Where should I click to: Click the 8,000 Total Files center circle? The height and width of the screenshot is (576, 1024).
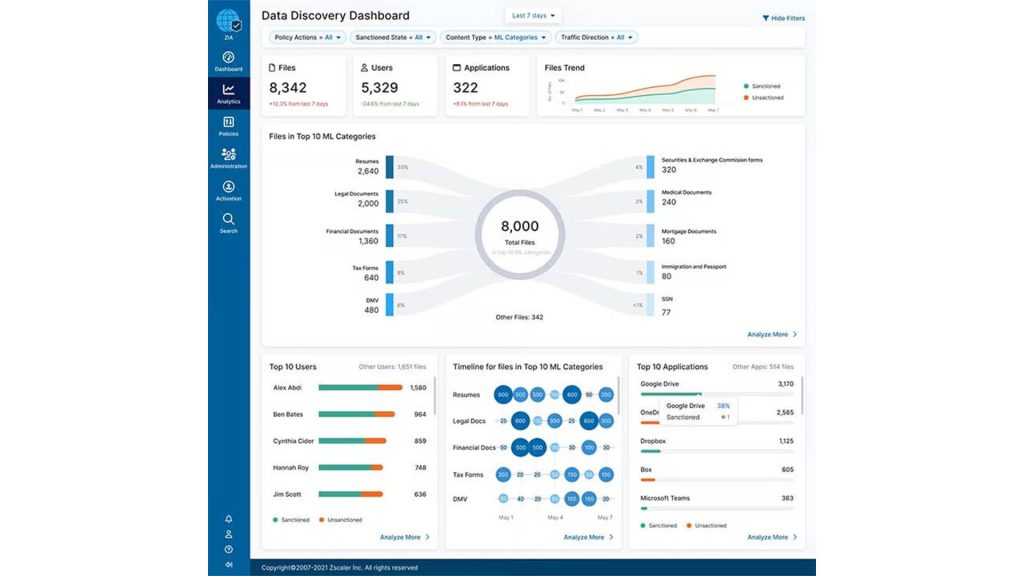pos(520,234)
